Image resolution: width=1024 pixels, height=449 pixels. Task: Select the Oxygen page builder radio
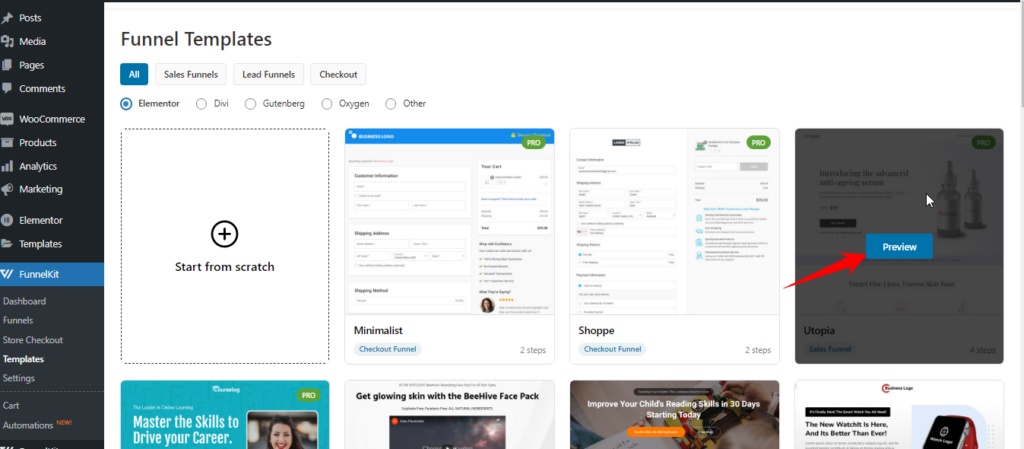(x=327, y=104)
